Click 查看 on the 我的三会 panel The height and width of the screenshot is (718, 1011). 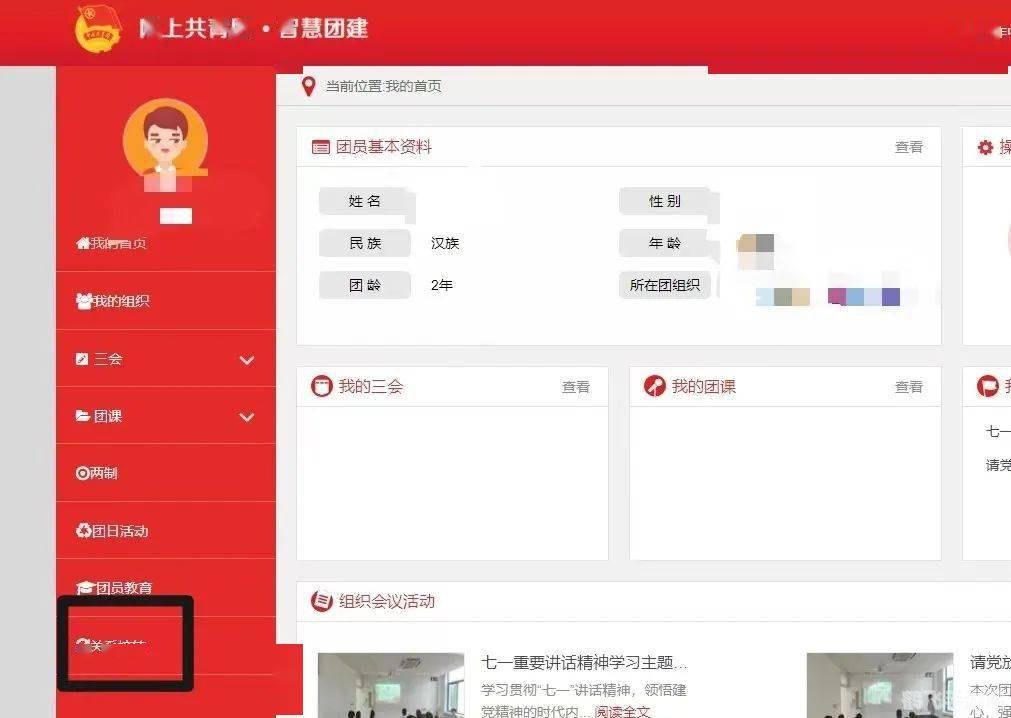(x=576, y=386)
